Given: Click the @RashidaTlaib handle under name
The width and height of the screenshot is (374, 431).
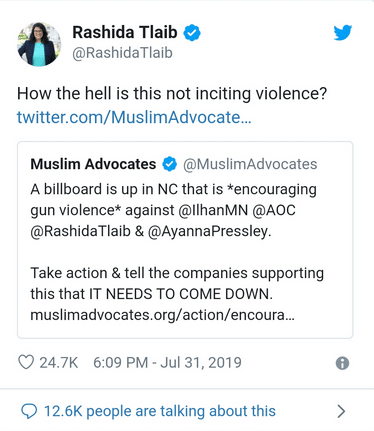Looking at the screenshot, I should click(x=122, y=53).
